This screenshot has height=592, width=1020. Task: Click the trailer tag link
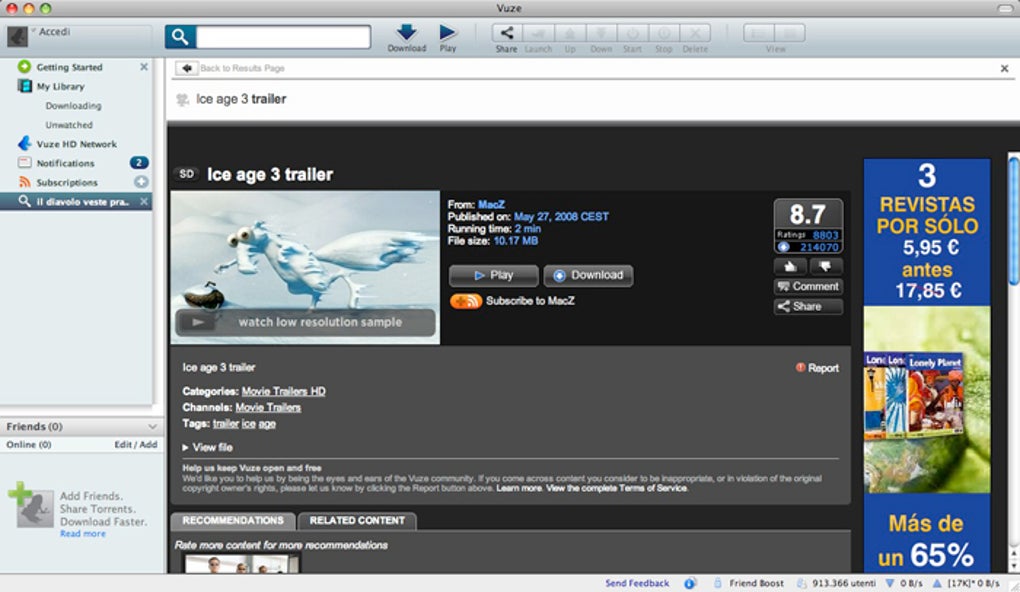coord(226,424)
